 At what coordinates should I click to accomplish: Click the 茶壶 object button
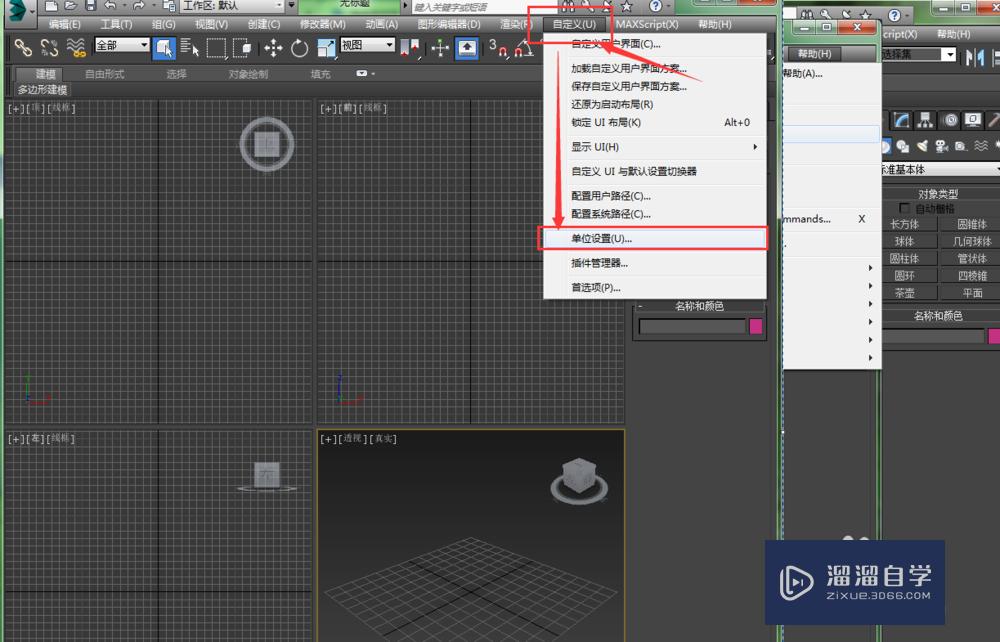(904, 293)
